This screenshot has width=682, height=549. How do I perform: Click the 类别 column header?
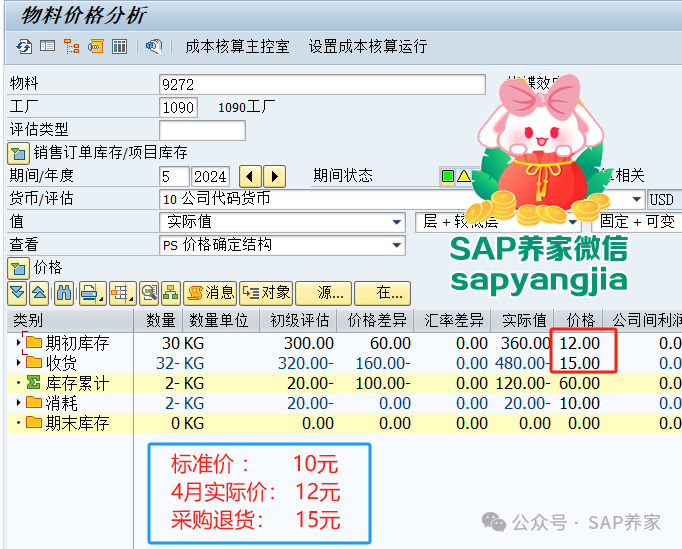[x=70, y=321]
